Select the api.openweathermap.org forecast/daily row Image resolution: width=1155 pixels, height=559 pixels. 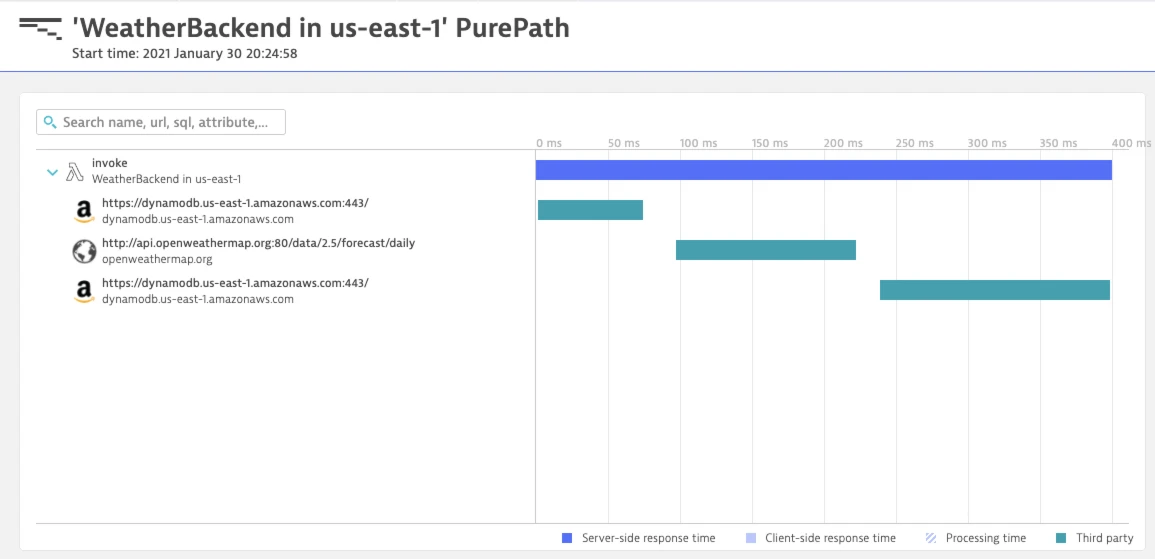(x=259, y=243)
